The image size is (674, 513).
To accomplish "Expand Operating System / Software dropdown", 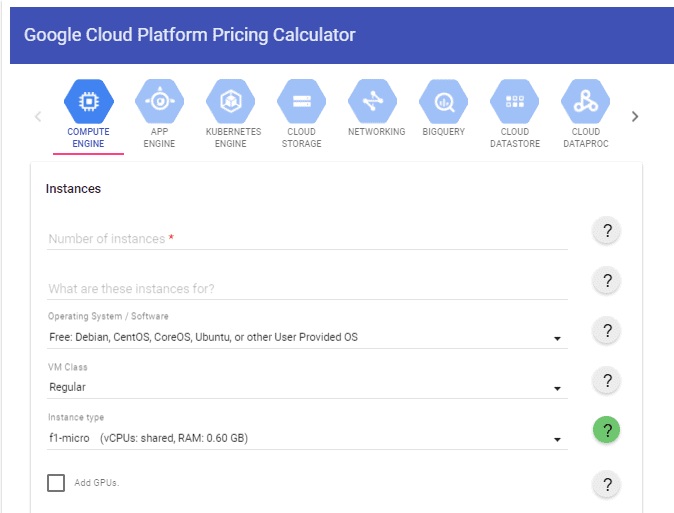I will tap(307, 338).
